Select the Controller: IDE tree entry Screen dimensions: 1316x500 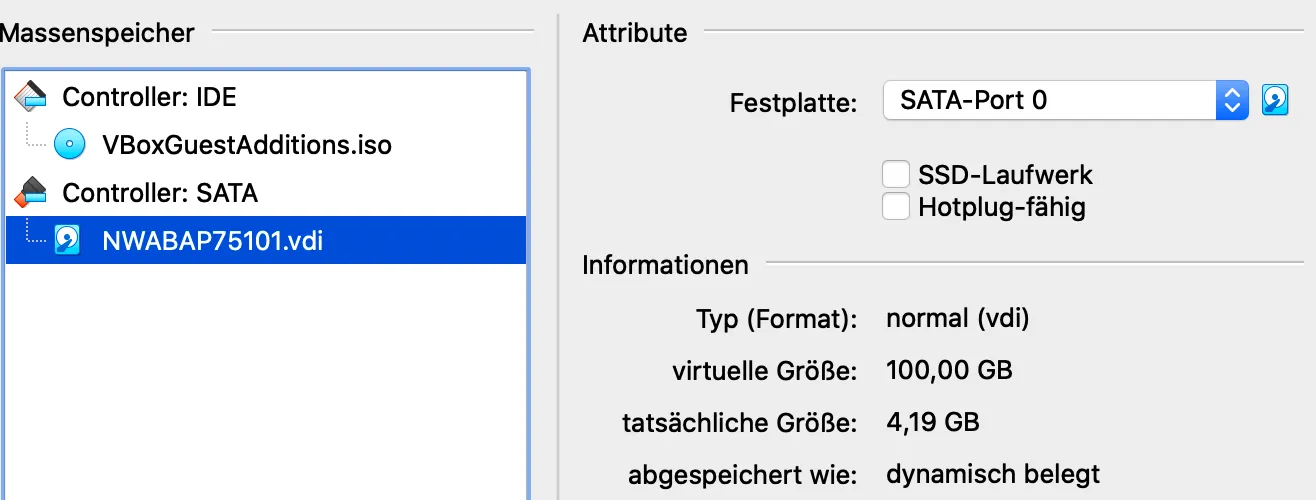[x=149, y=97]
